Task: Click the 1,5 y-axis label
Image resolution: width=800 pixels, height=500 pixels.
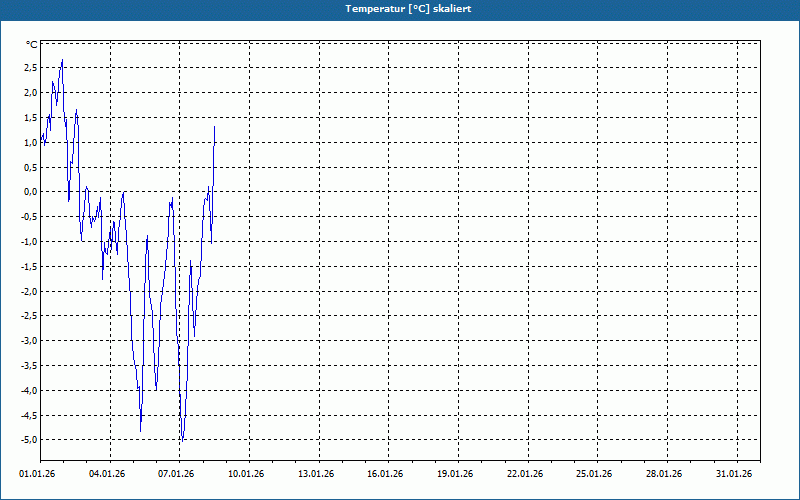Action: (x=31, y=118)
